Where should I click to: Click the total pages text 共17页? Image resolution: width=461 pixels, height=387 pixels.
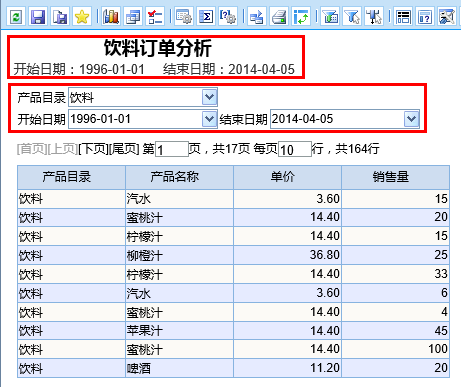pos(231,149)
